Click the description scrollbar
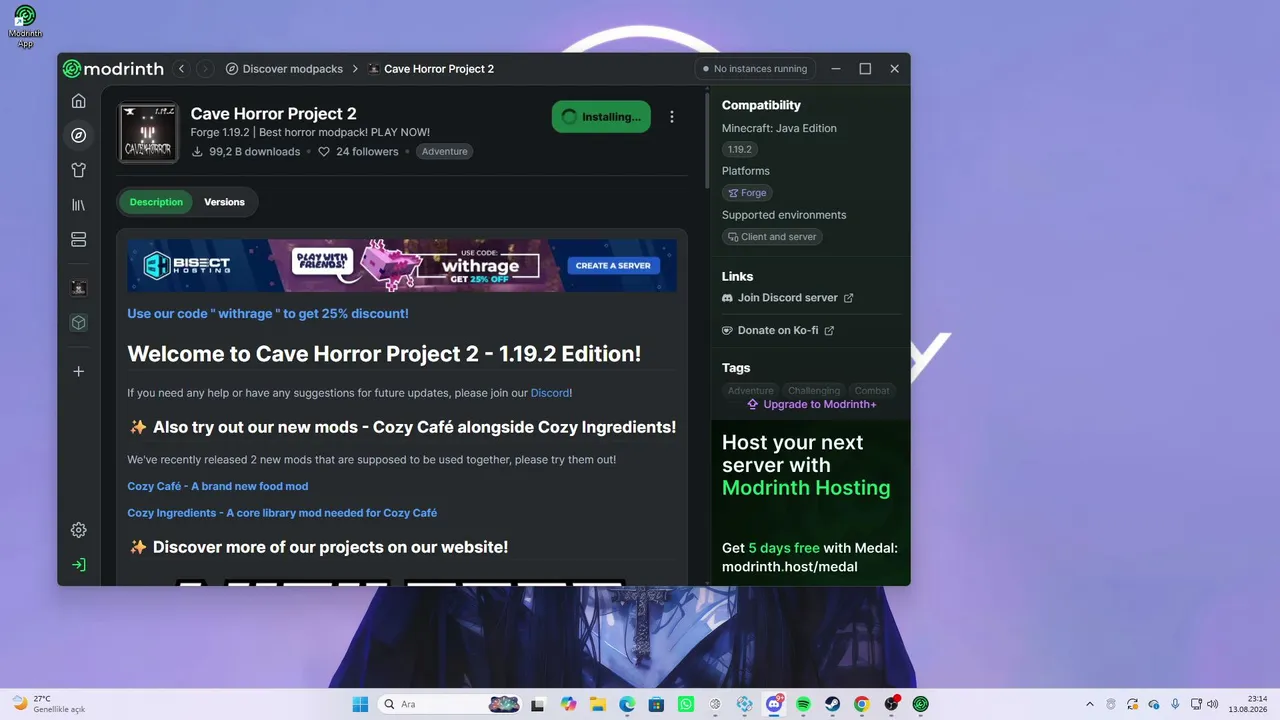The width and height of the screenshot is (1280, 720). click(x=706, y=140)
